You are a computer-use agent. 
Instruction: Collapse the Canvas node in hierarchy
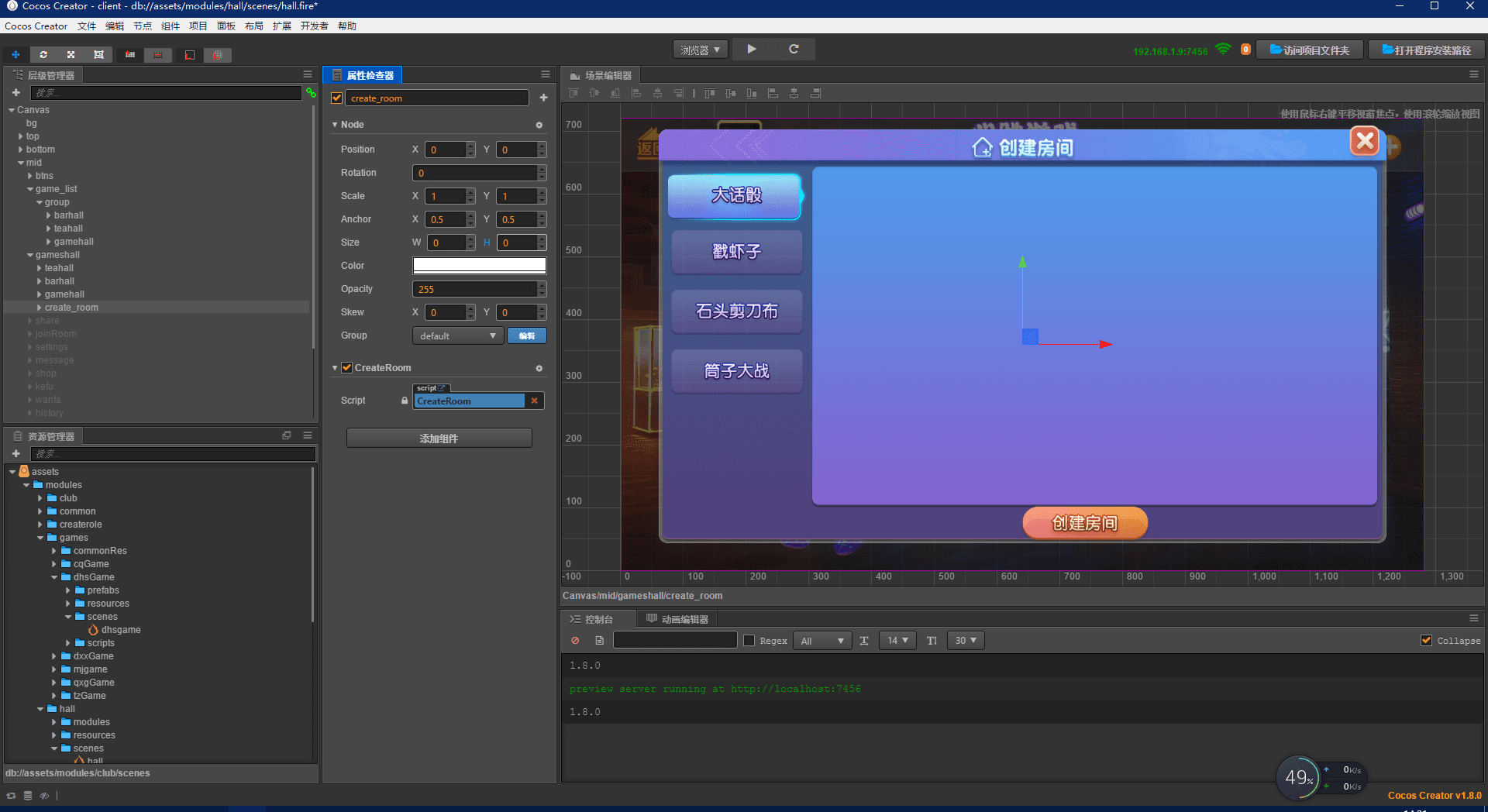[12, 110]
